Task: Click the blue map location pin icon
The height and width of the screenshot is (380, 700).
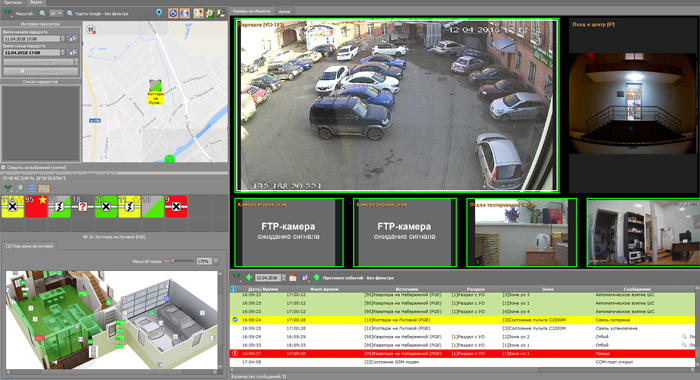Action: point(159,13)
